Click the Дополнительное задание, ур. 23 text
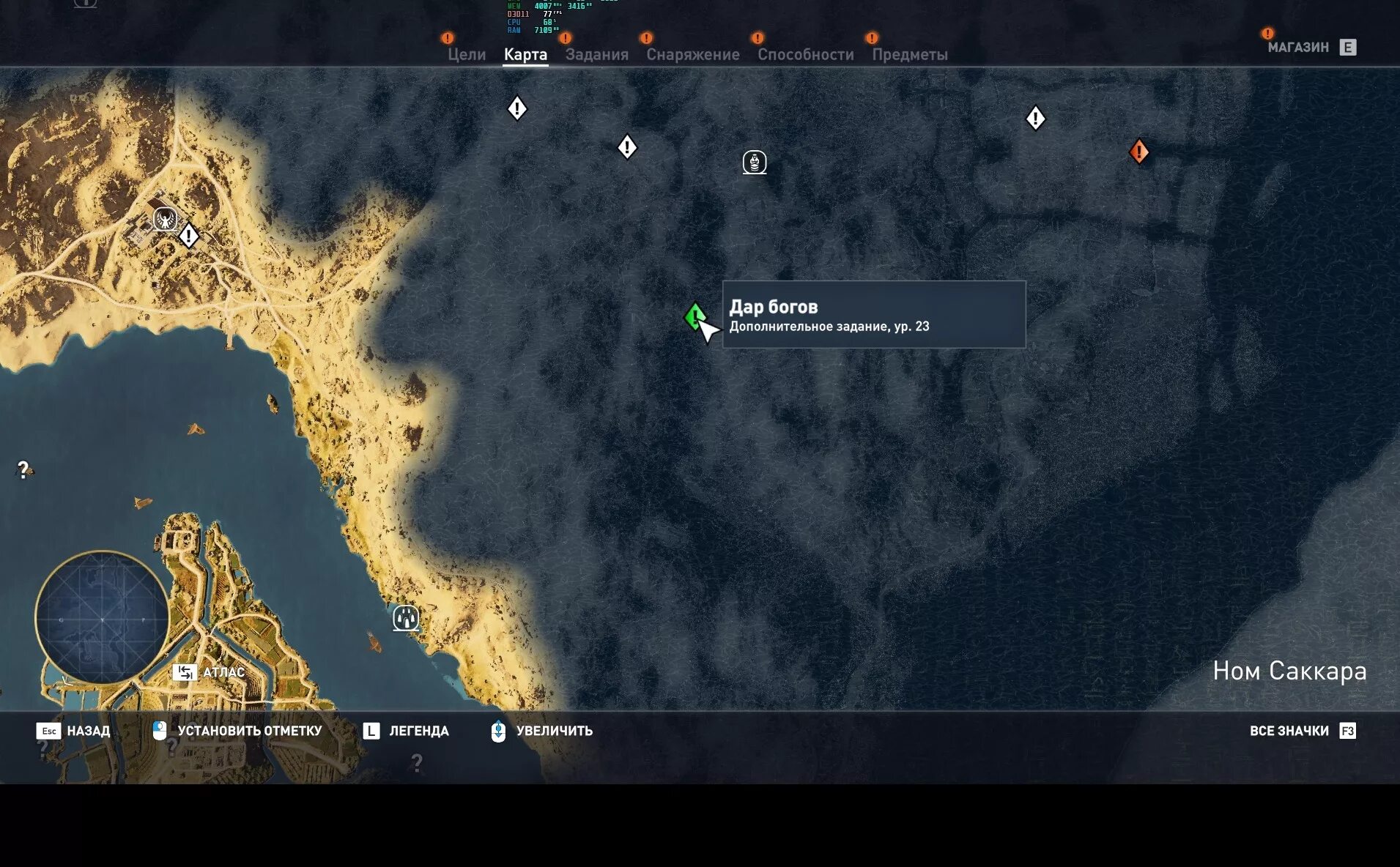 pos(829,327)
